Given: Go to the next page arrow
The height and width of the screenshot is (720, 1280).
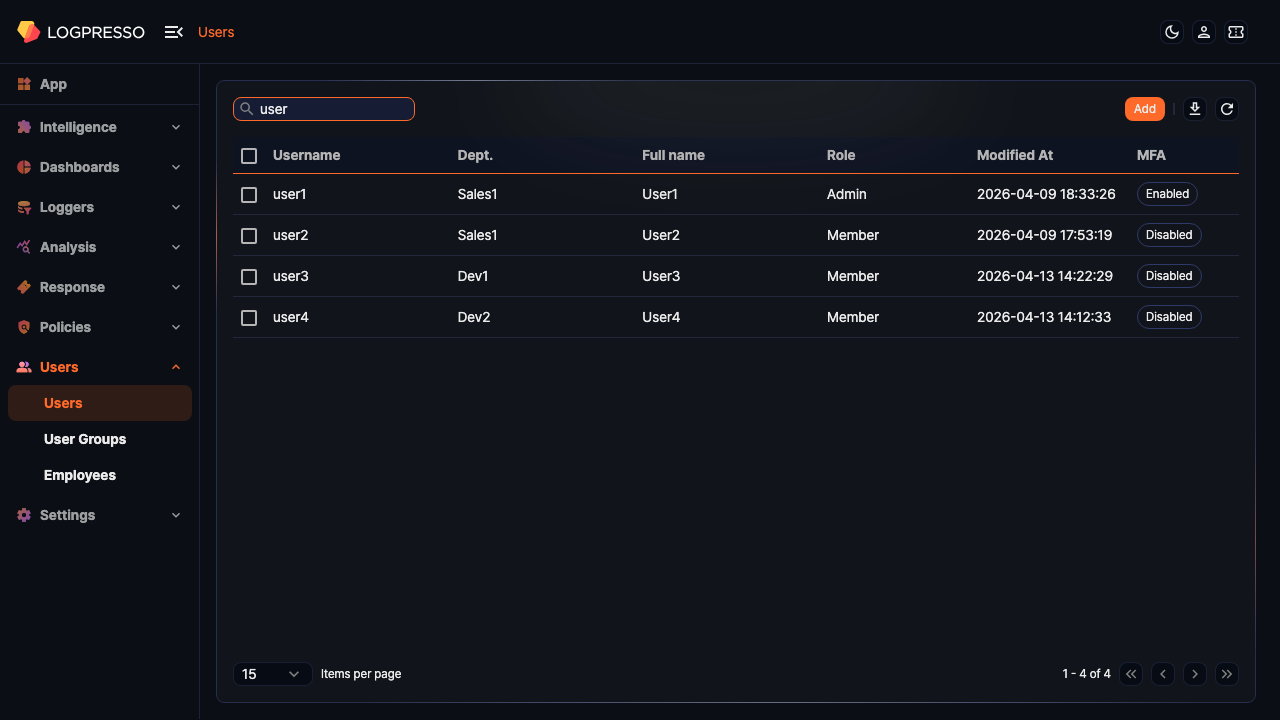Looking at the screenshot, I should [x=1195, y=674].
